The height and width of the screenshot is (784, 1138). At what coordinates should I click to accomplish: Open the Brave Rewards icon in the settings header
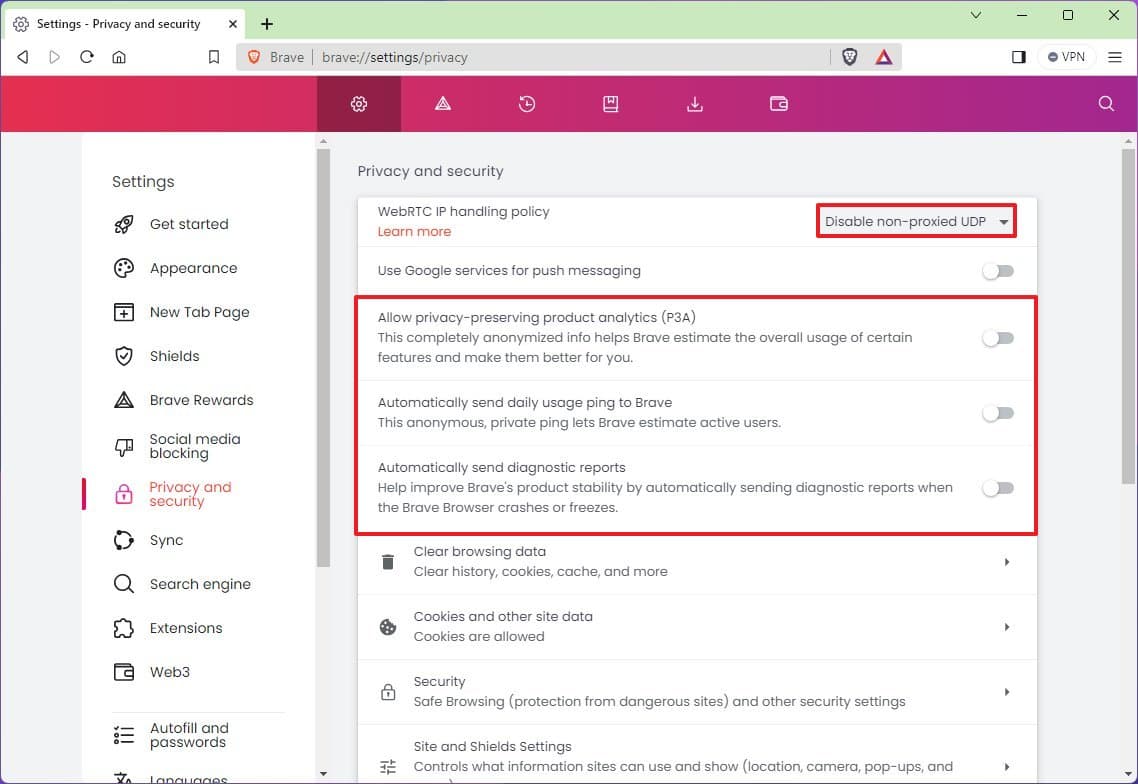(x=443, y=103)
